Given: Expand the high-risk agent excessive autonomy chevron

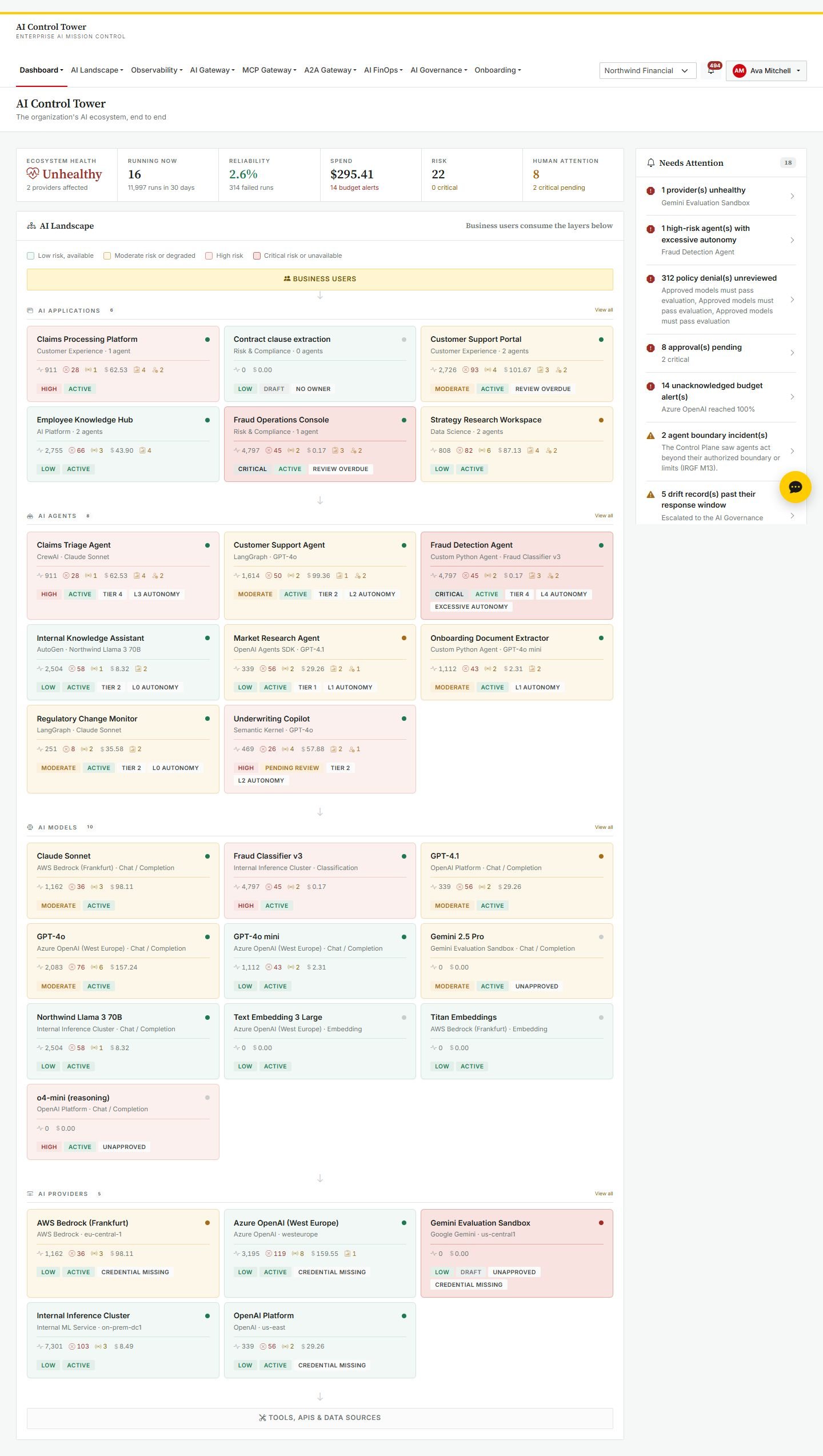Looking at the screenshot, I should [x=792, y=240].
